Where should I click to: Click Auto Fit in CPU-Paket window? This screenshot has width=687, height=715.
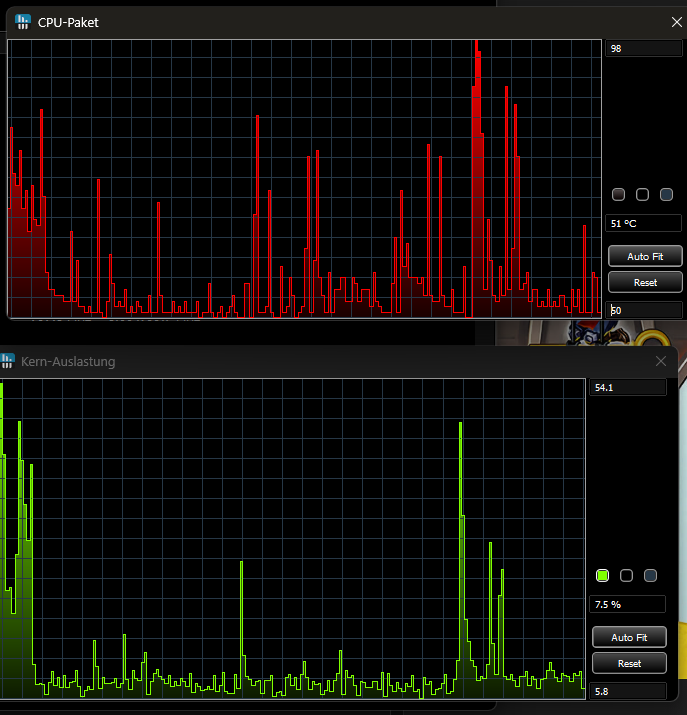click(645, 256)
